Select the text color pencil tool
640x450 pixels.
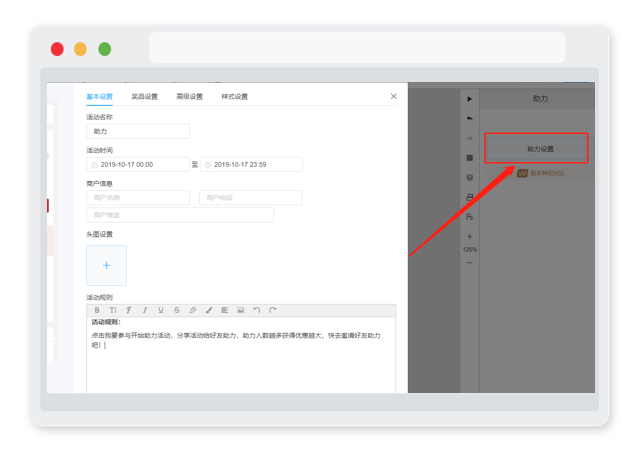pyautogui.click(x=193, y=310)
